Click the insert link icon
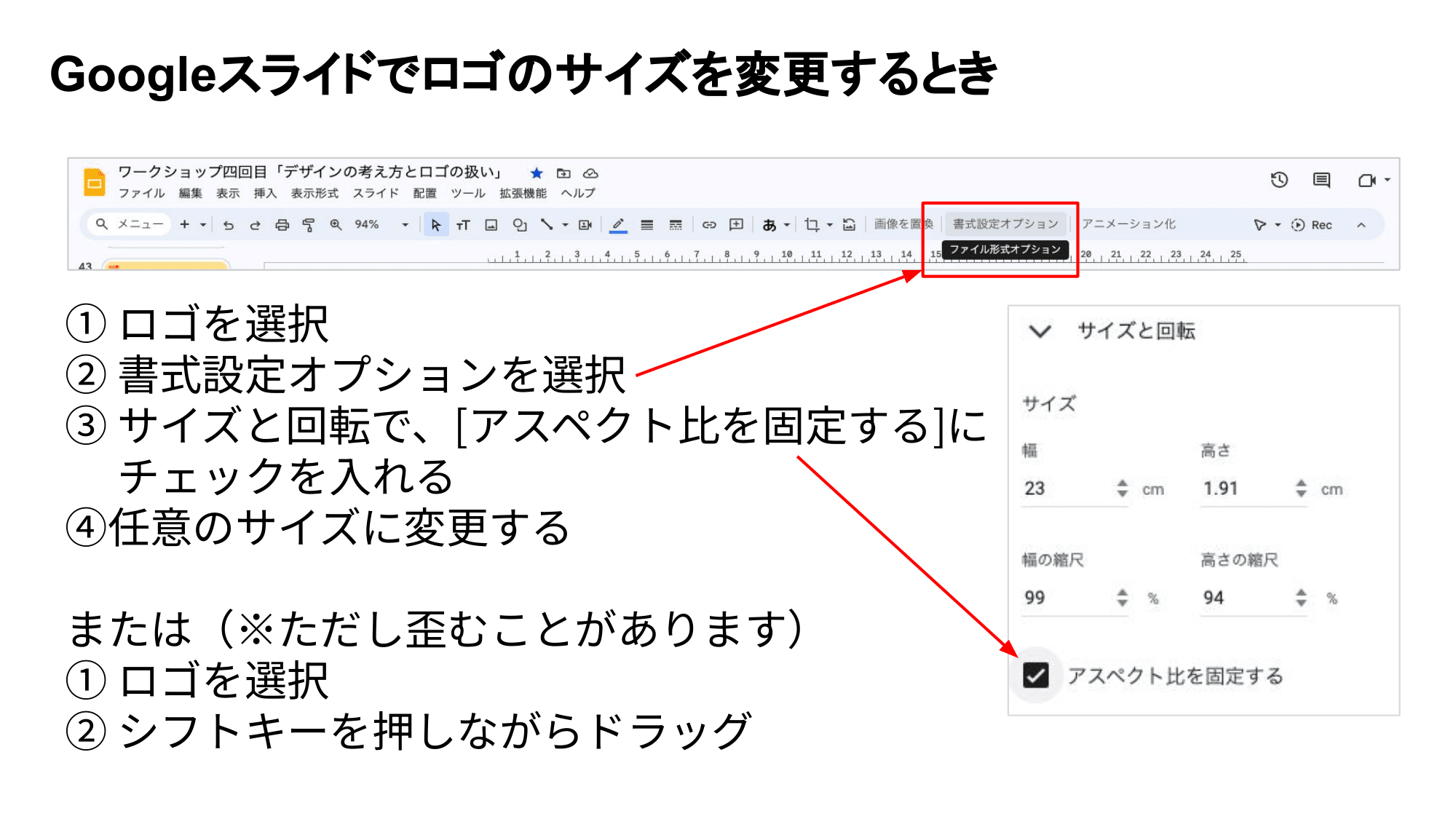 pyautogui.click(x=709, y=225)
